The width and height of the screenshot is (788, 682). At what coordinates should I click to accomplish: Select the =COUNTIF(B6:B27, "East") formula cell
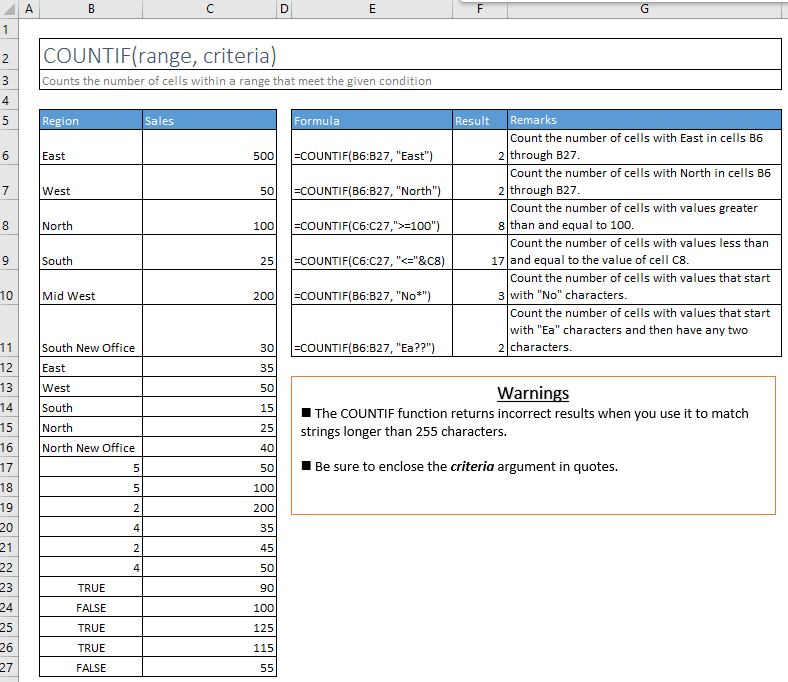[372, 147]
